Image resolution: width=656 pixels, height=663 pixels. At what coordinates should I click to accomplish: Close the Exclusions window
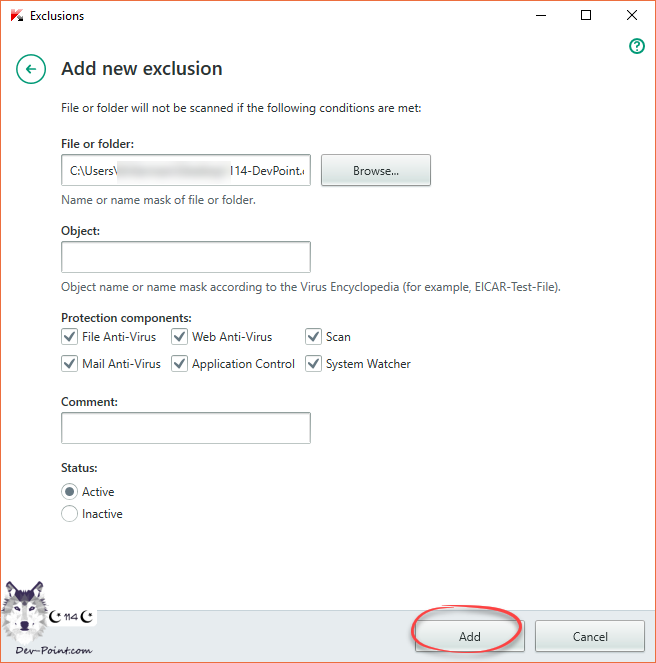pyautogui.click(x=632, y=16)
